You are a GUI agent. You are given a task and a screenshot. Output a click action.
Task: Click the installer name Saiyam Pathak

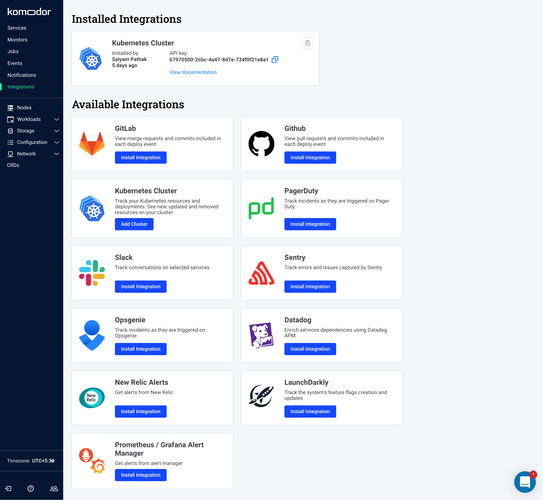(x=129, y=59)
